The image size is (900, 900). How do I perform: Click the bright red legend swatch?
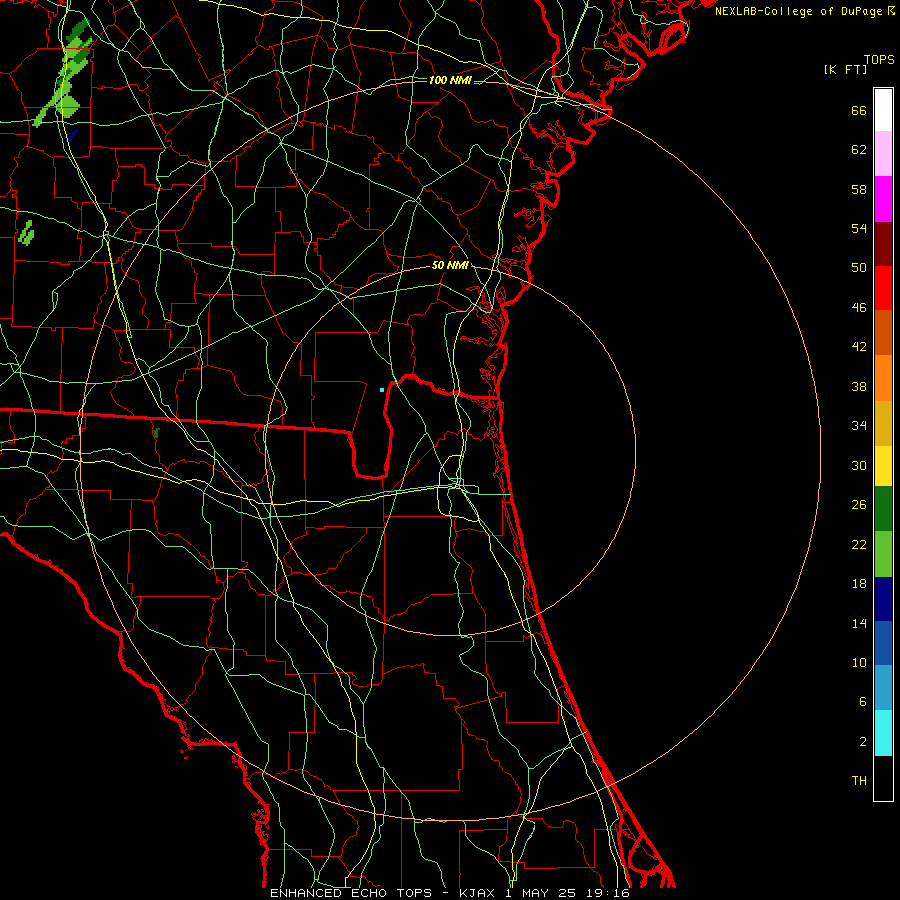(x=883, y=288)
